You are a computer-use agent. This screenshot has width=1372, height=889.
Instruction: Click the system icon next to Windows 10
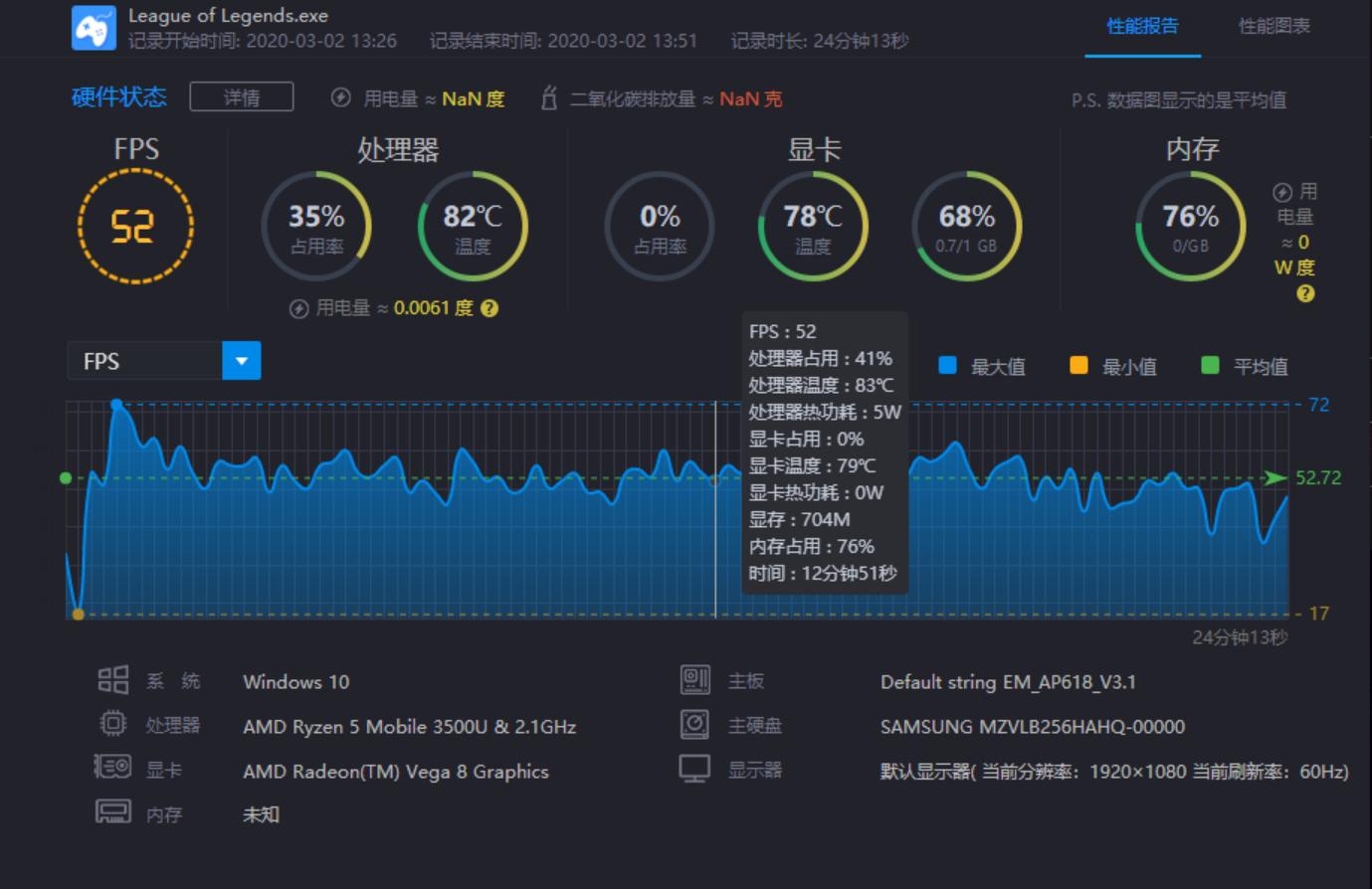[x=113, y=680]
